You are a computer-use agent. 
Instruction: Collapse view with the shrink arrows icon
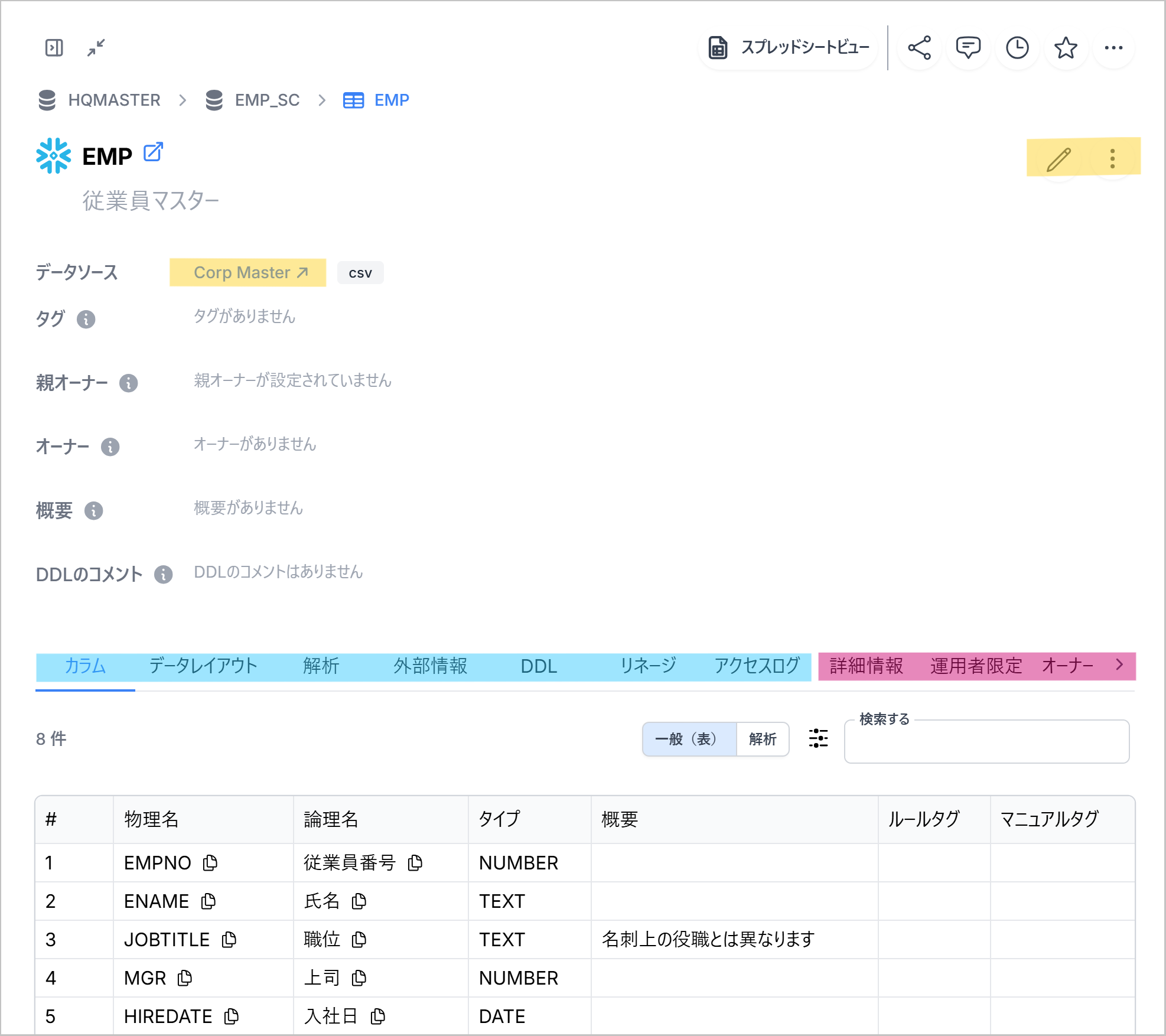(96, 48)
